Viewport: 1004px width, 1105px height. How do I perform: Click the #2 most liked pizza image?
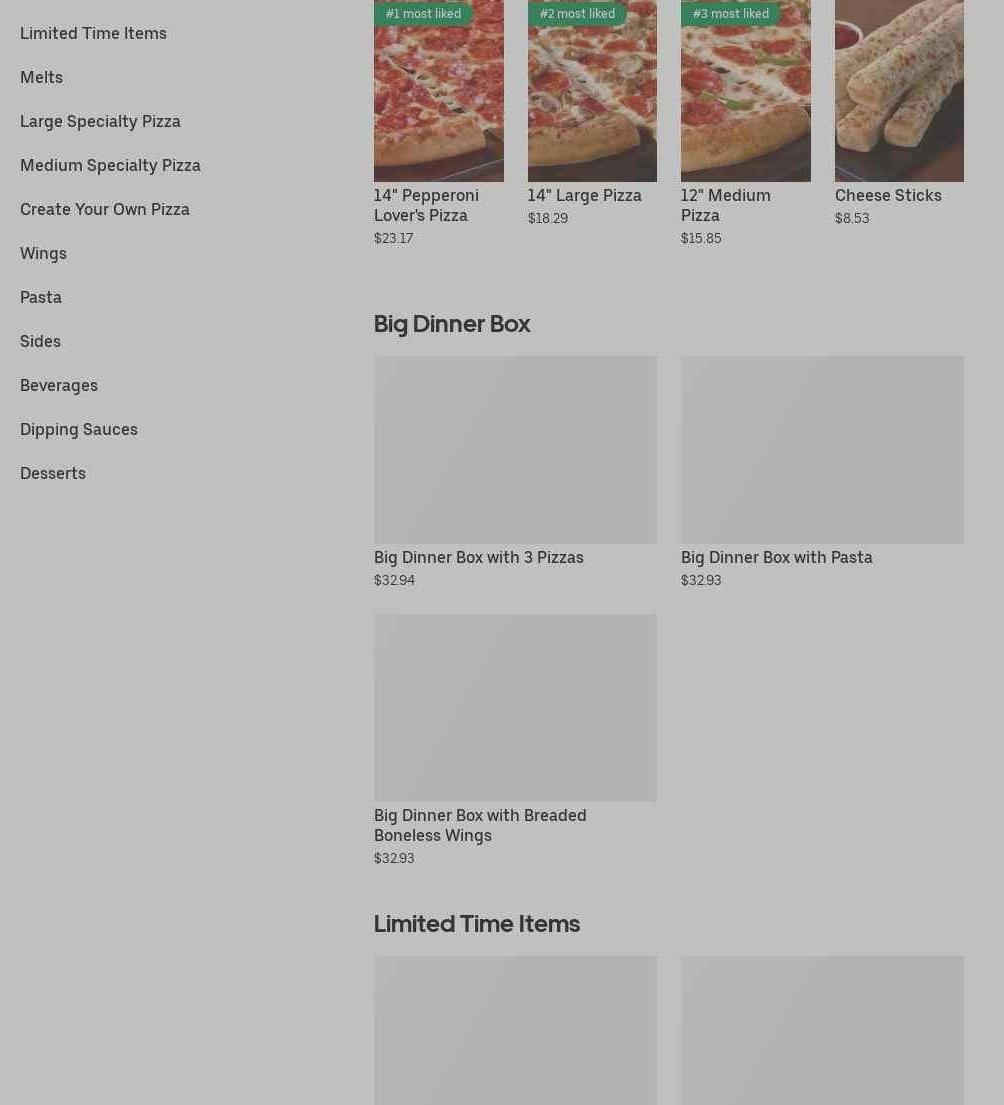[x=593, y=91]
